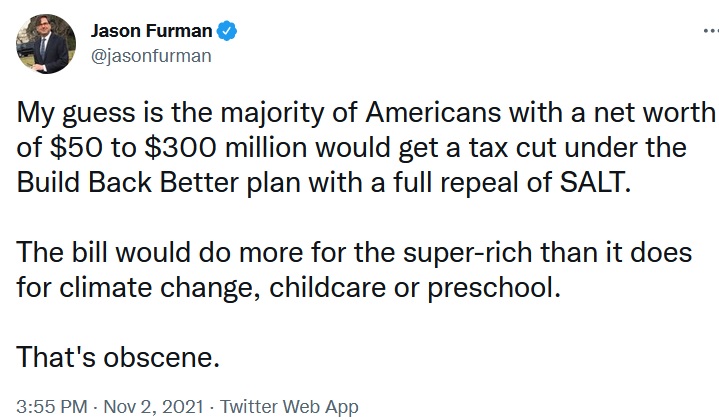Click the paragraph starting "The bill would"
Screen dimensions: 719x420
(x=354, y=271)
